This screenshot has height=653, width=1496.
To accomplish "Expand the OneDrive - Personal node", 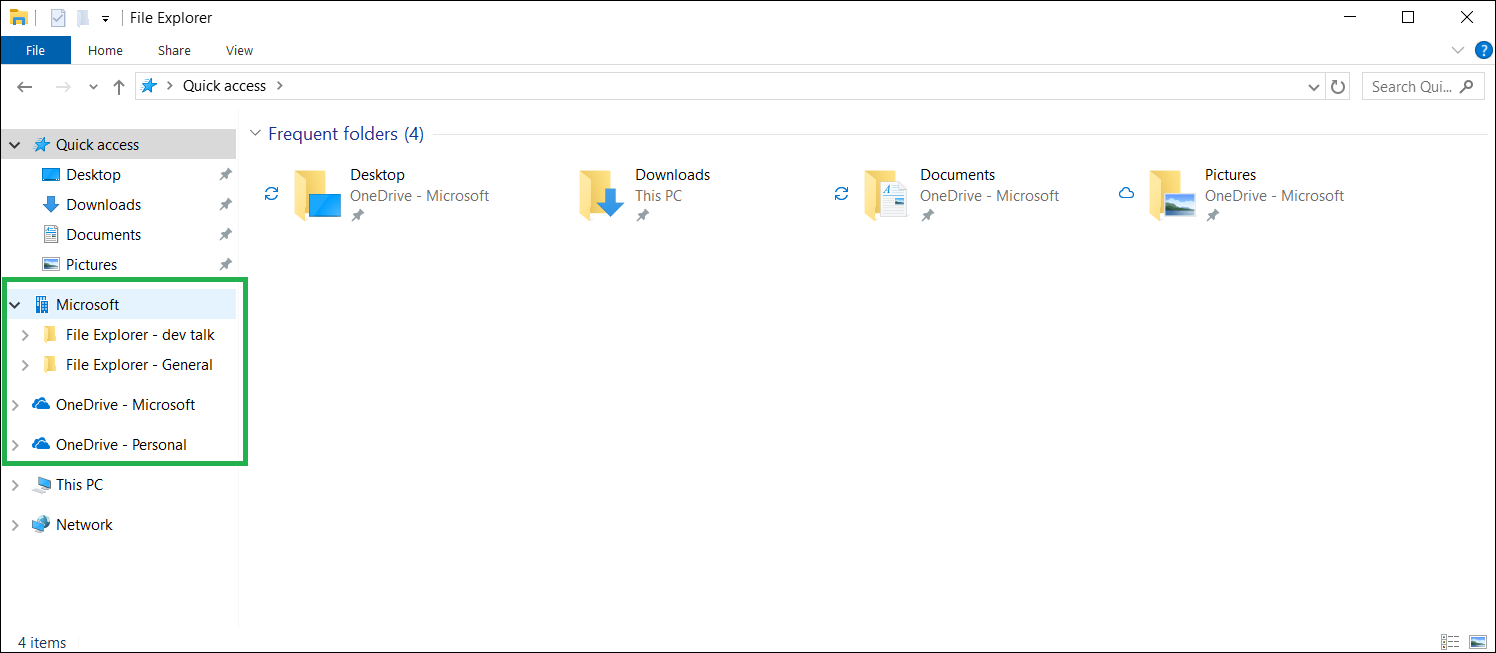I will click(x=15, y=444).
